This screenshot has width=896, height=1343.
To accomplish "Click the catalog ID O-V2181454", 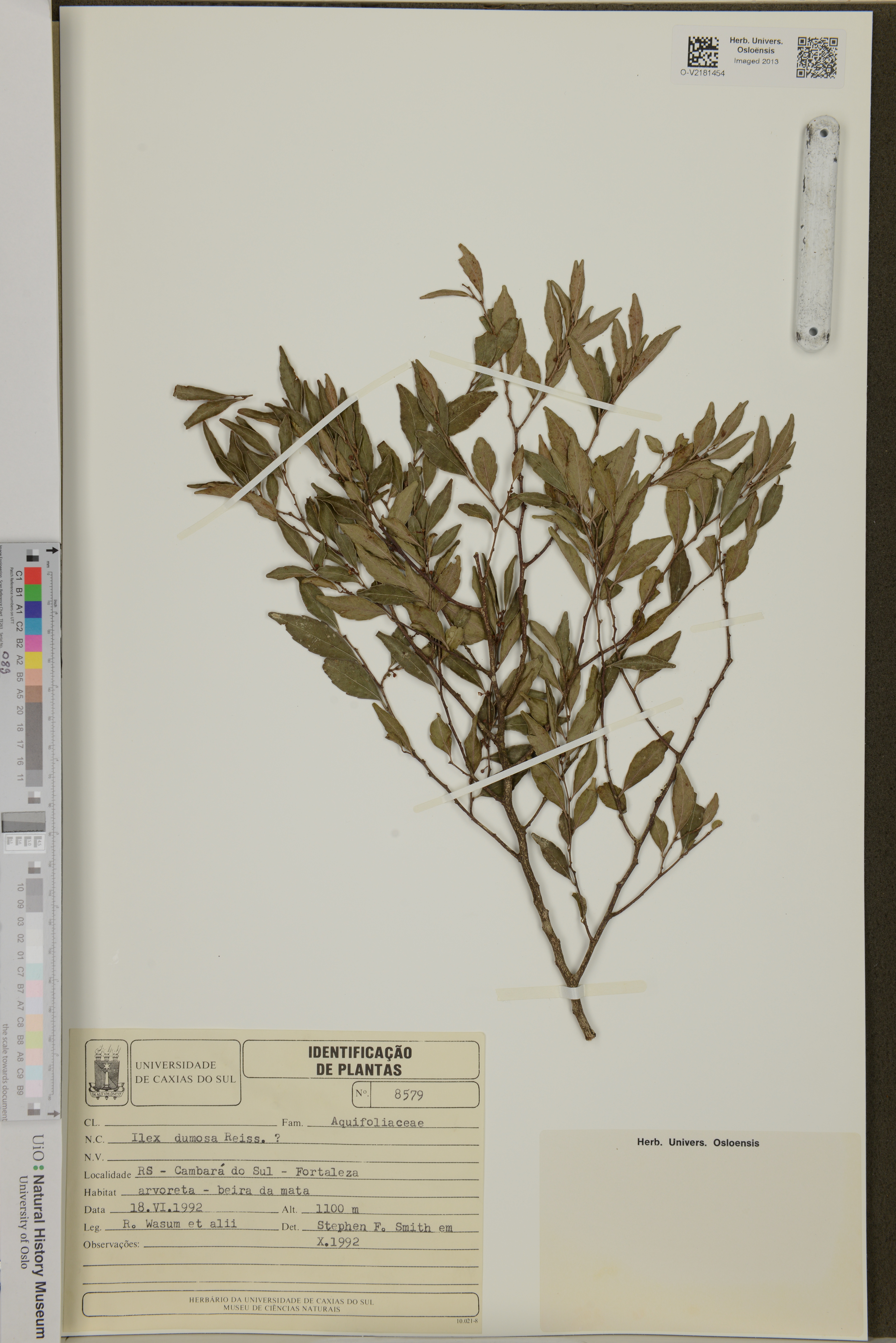I will coord(702,73).
